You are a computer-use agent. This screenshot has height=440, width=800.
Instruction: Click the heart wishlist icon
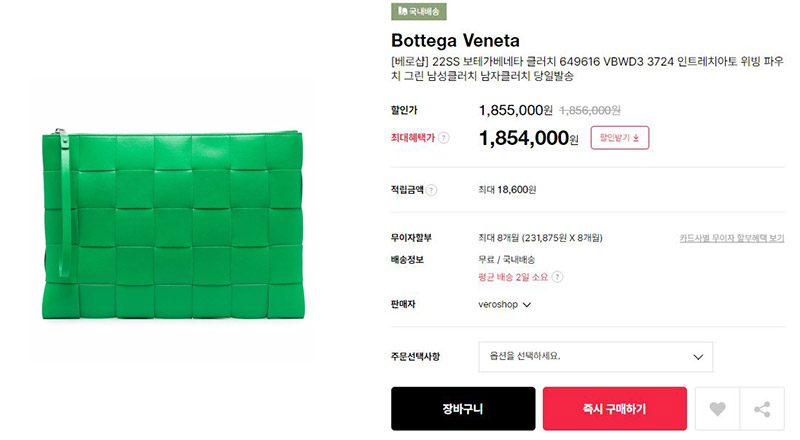point(717,409)
